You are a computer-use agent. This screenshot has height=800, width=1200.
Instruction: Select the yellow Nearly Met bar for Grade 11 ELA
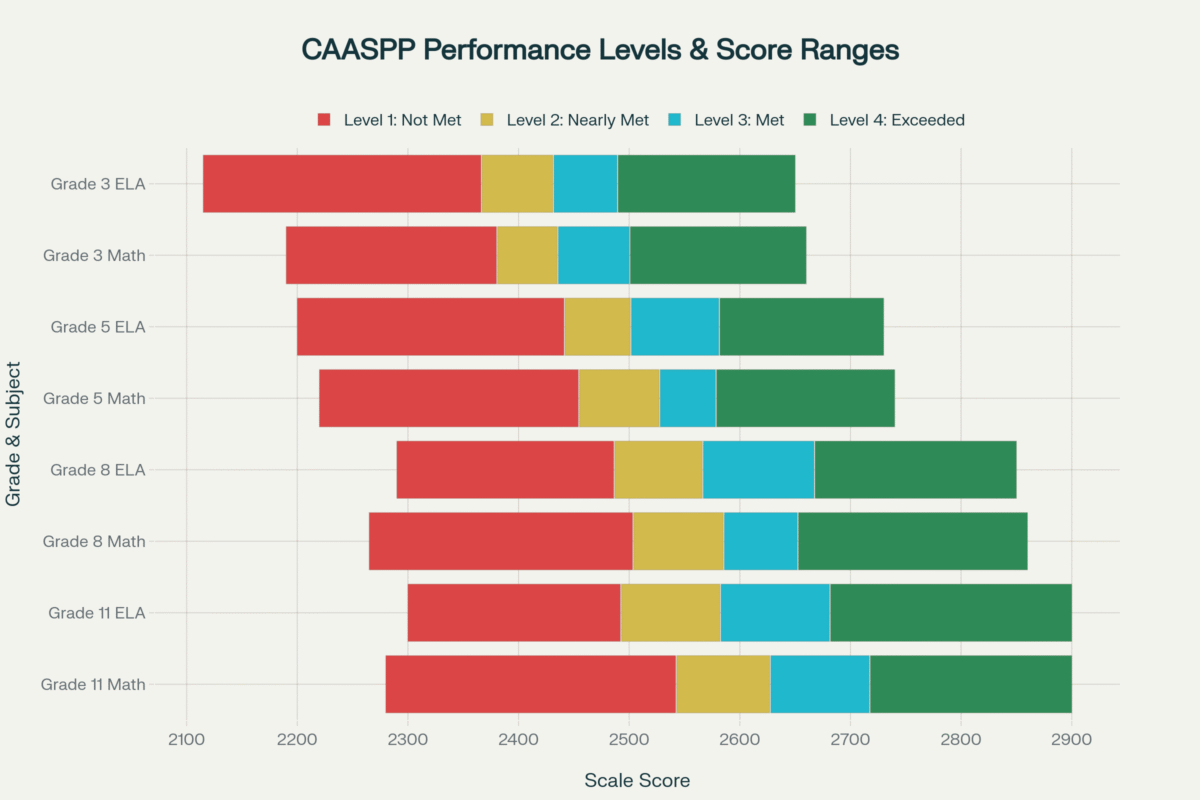click(671, 613)
